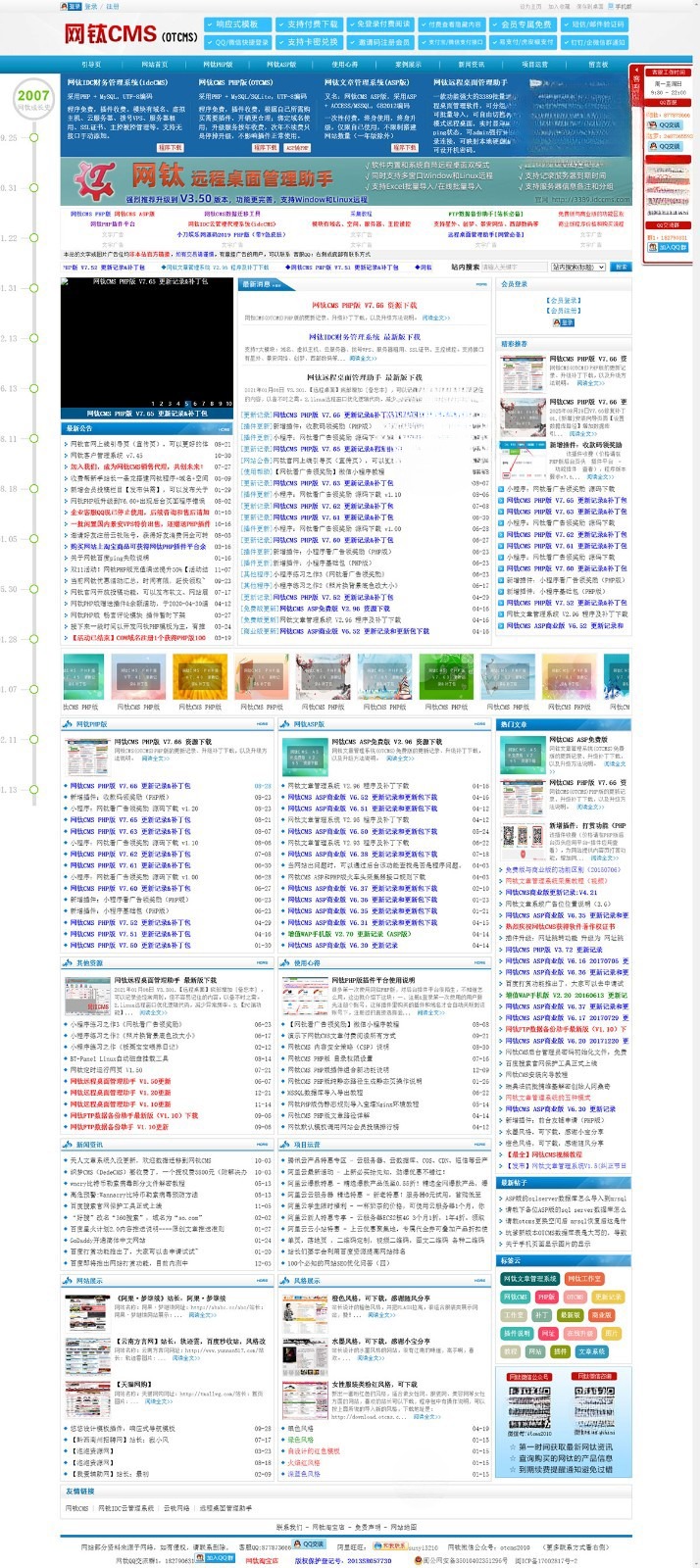
Task: Click the 登录 button in the member box
Action: coord(564,321)
